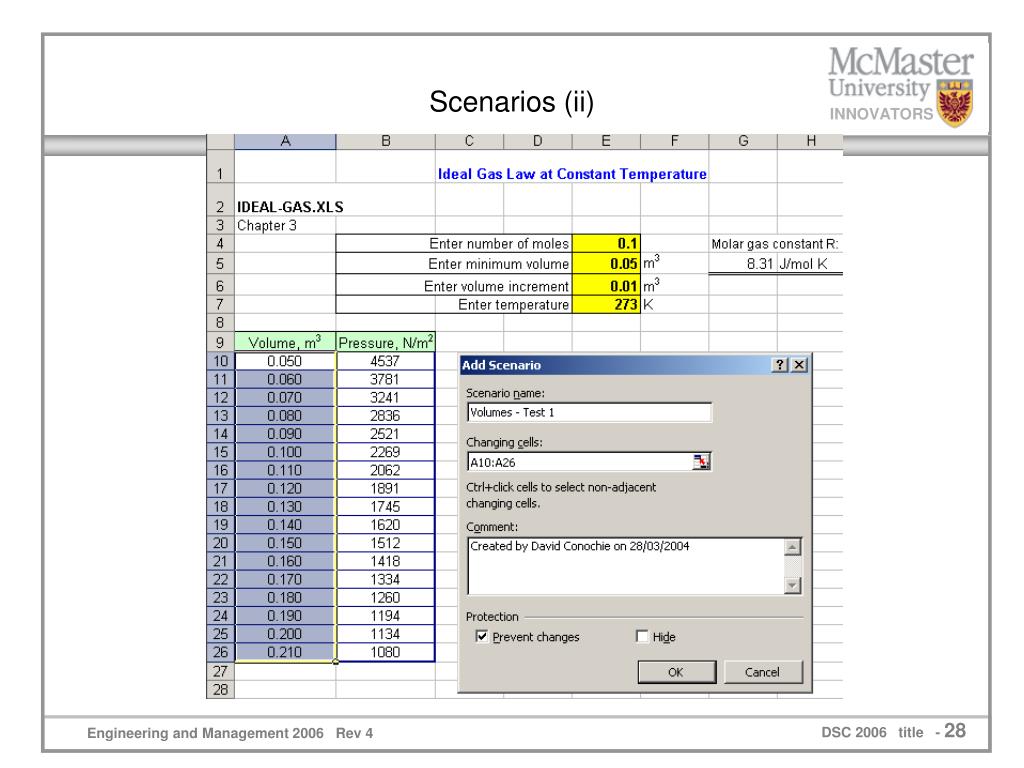Click volume cell 0.050

pos(285,361)
